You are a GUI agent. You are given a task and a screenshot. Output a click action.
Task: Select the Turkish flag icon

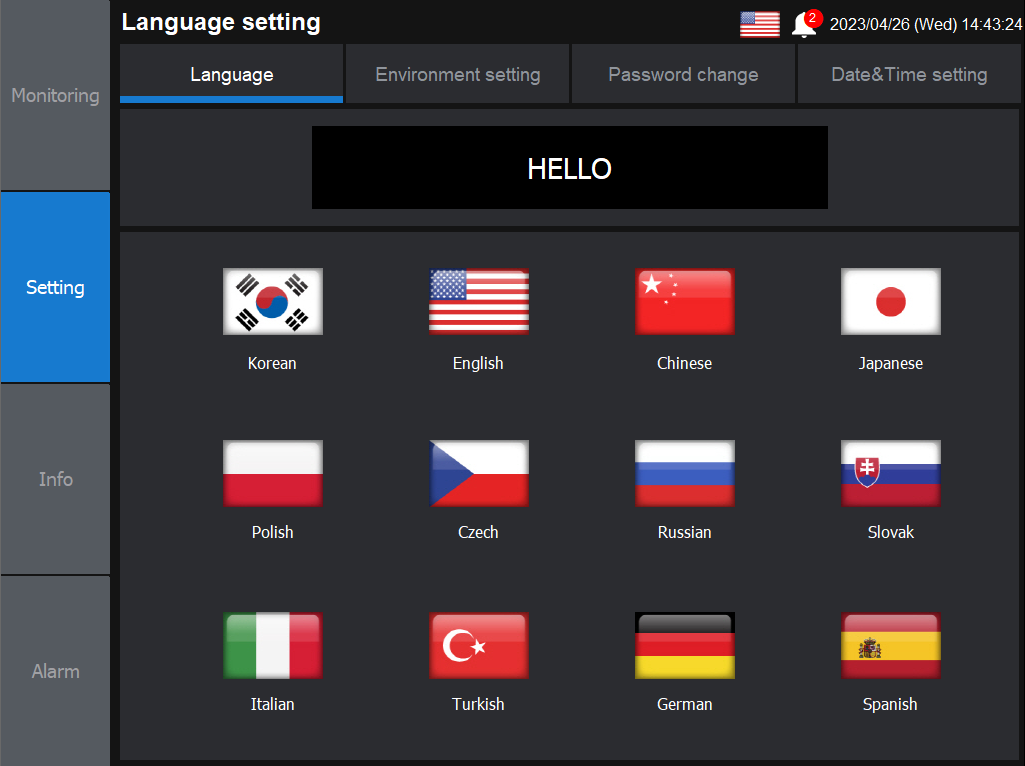point(478,645)
